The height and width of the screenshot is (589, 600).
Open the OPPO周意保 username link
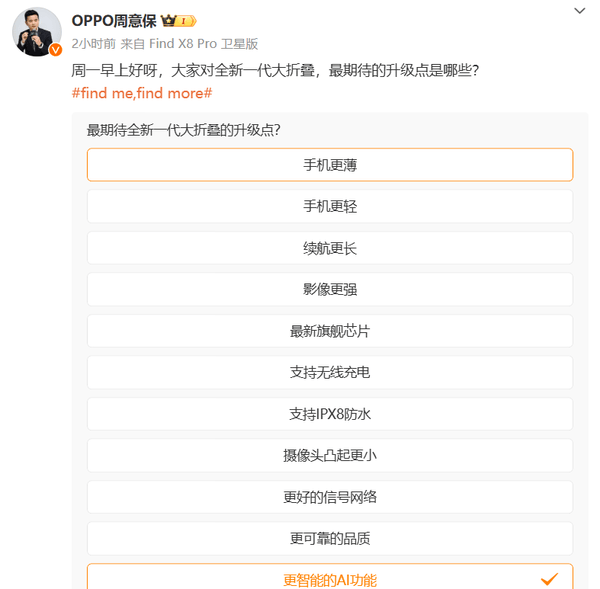tap(114, 21)
